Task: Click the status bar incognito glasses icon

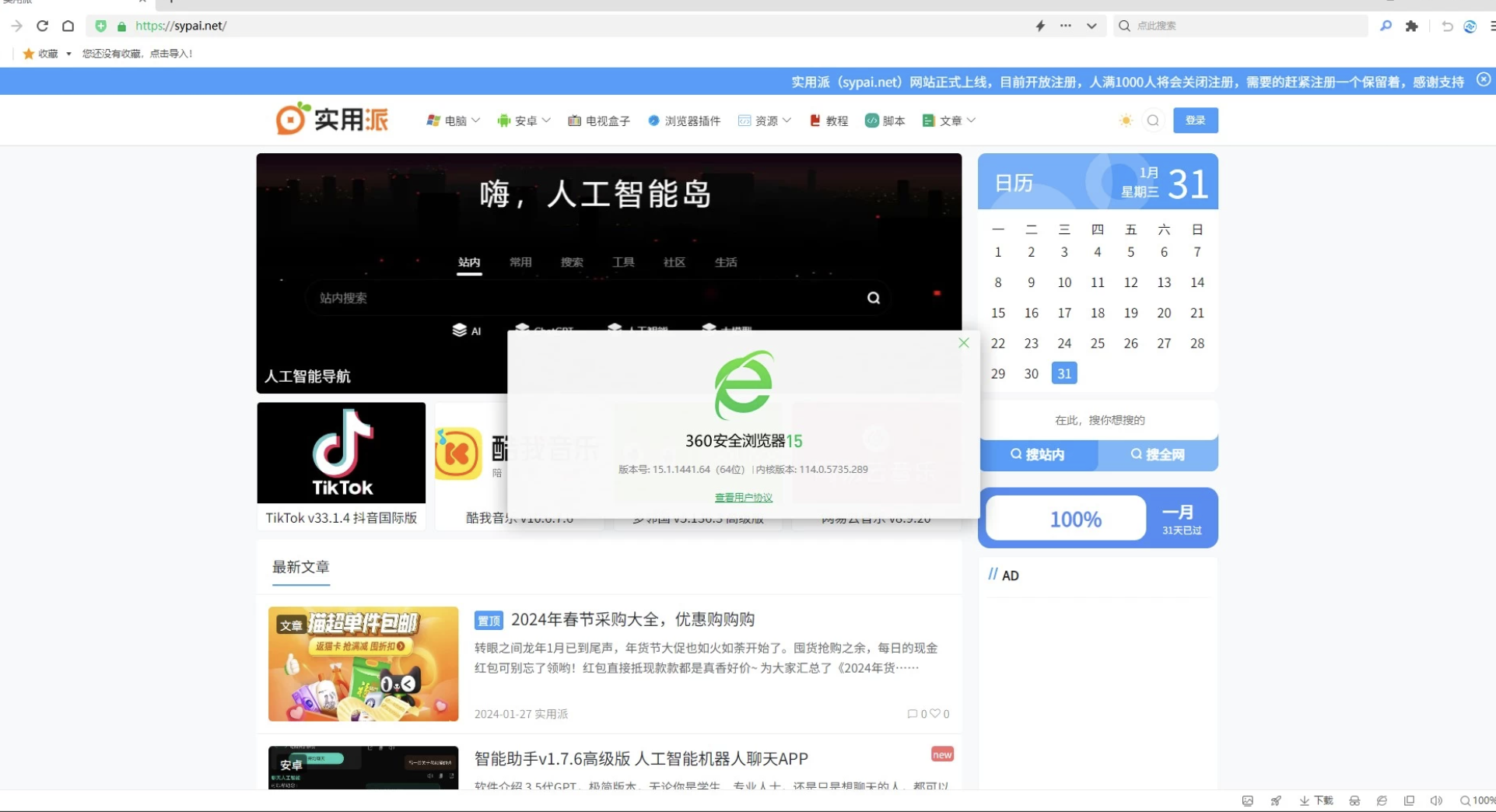Action: coord(1354,801)
